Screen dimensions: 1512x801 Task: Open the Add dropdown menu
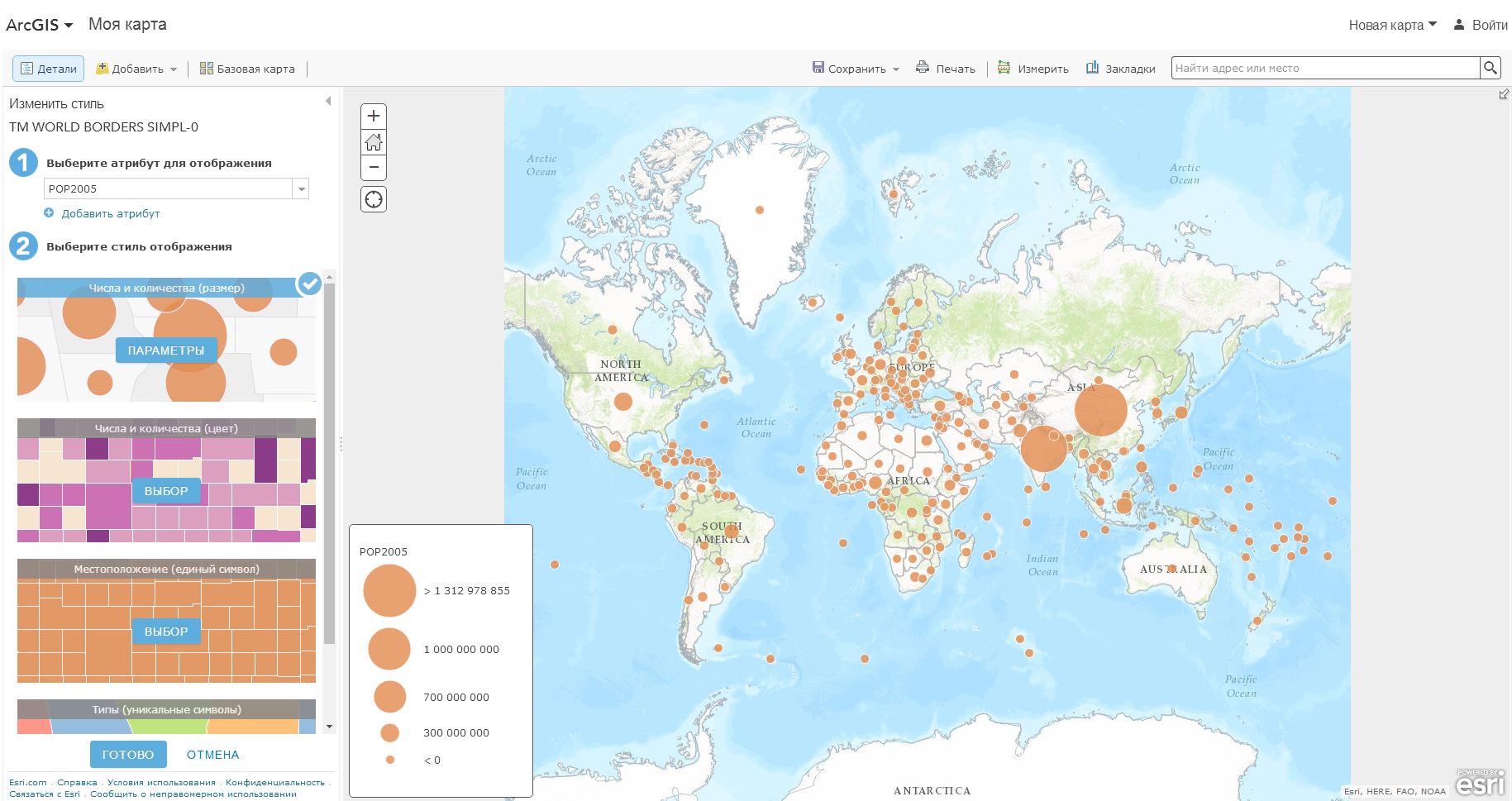(136, 69)
